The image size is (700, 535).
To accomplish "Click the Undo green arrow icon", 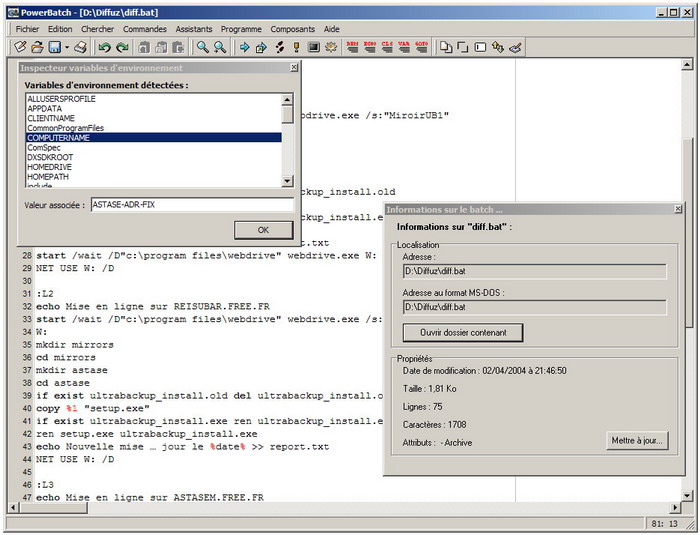I will pos(104,47).
